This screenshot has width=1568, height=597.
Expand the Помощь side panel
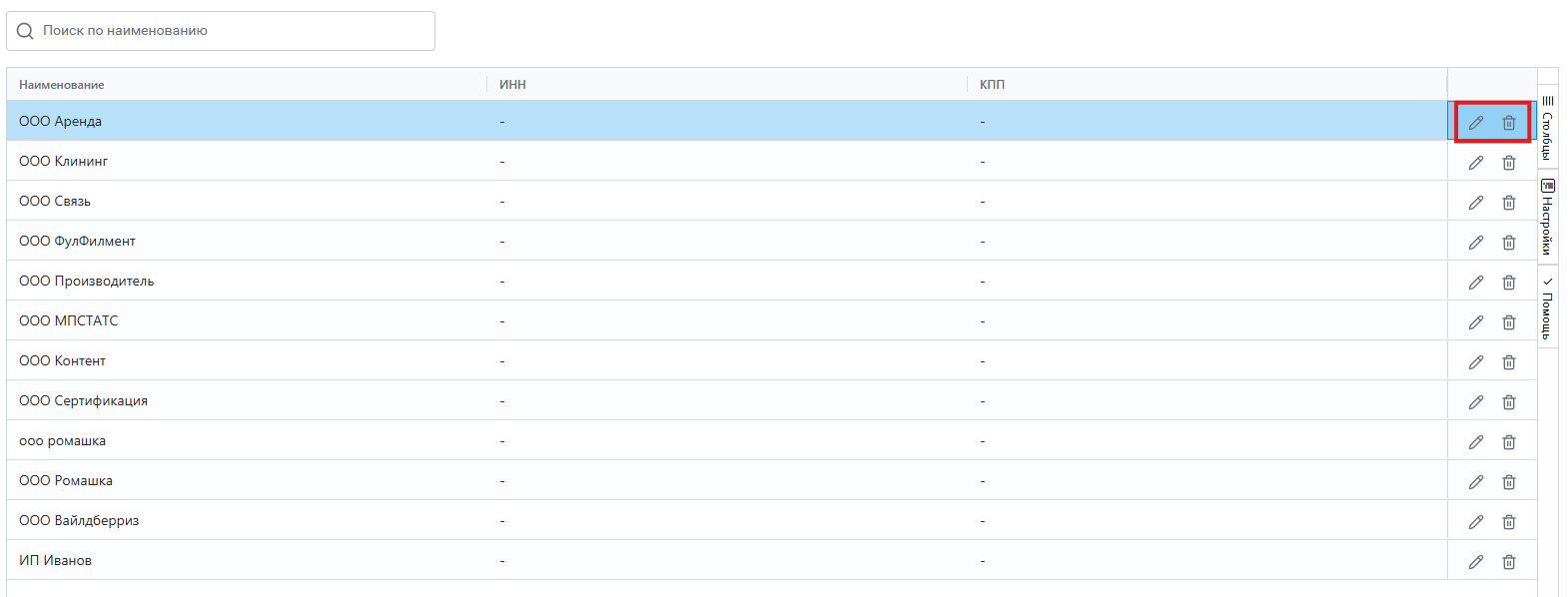(1547, 306)
